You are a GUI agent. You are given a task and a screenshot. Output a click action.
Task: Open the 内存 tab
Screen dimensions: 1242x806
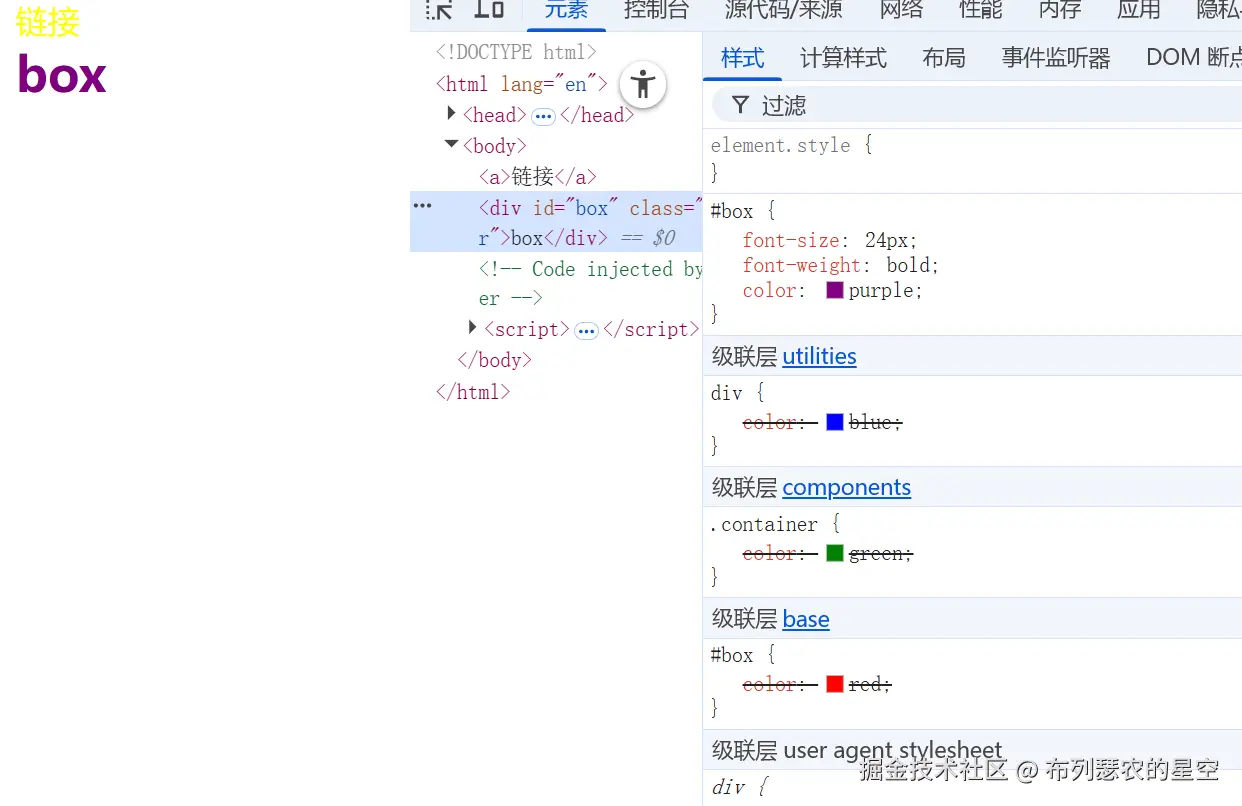click(1060, 10)
